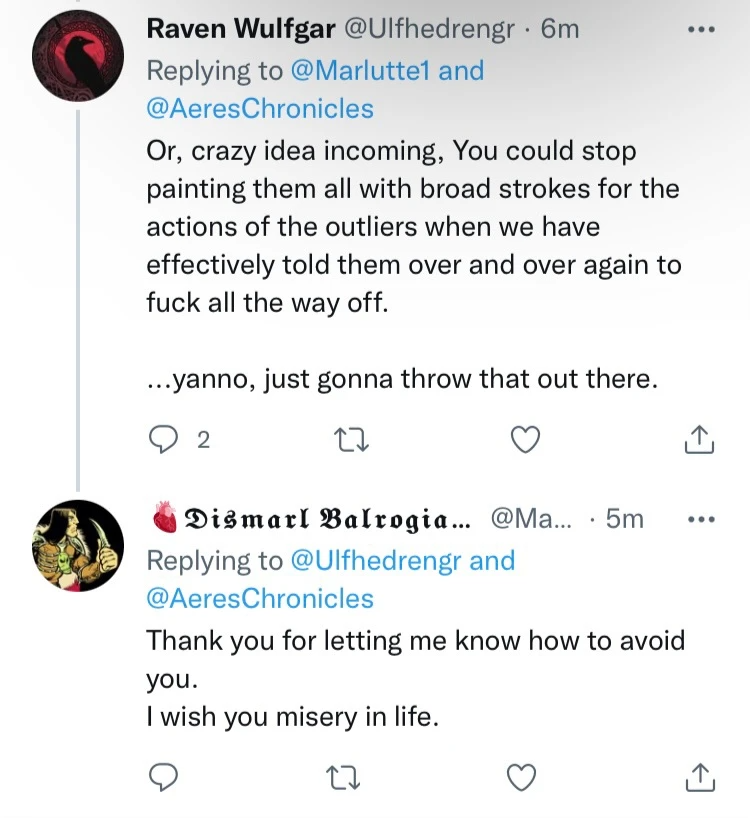
Task: Open Raven Wulfgar's raven profile picture
Action: tap(78, 56)
